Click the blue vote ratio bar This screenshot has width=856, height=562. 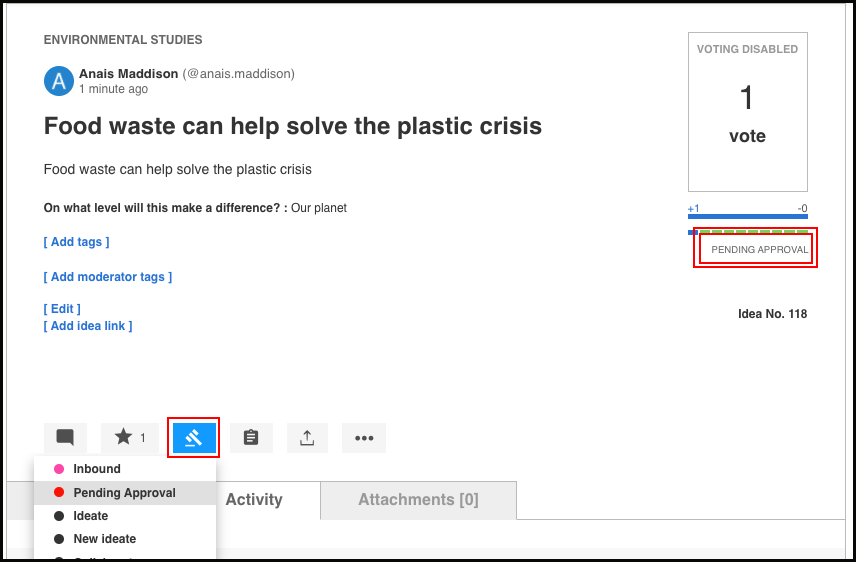pos(747,217)
